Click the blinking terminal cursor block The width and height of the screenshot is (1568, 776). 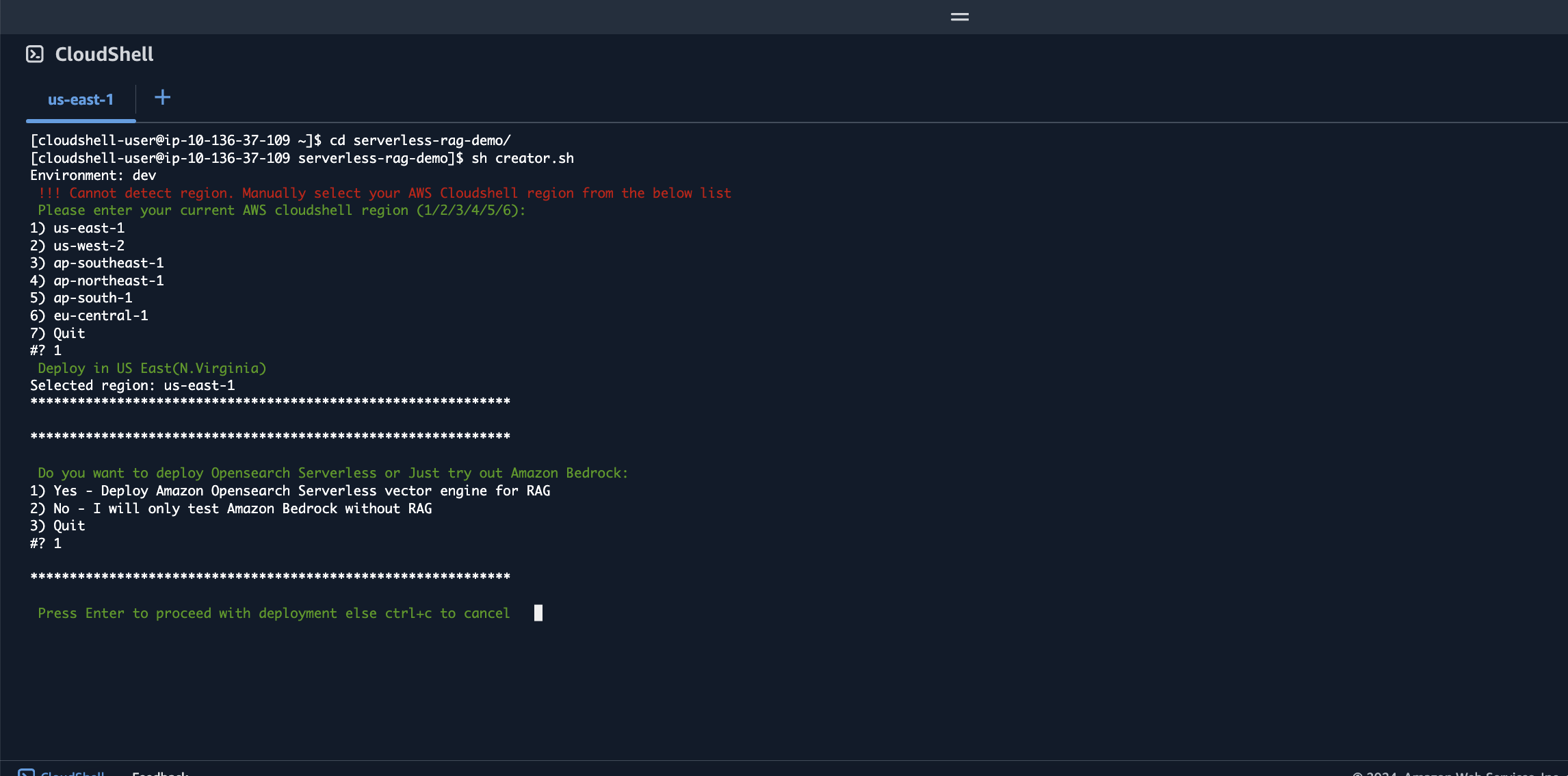click(538, 613)
